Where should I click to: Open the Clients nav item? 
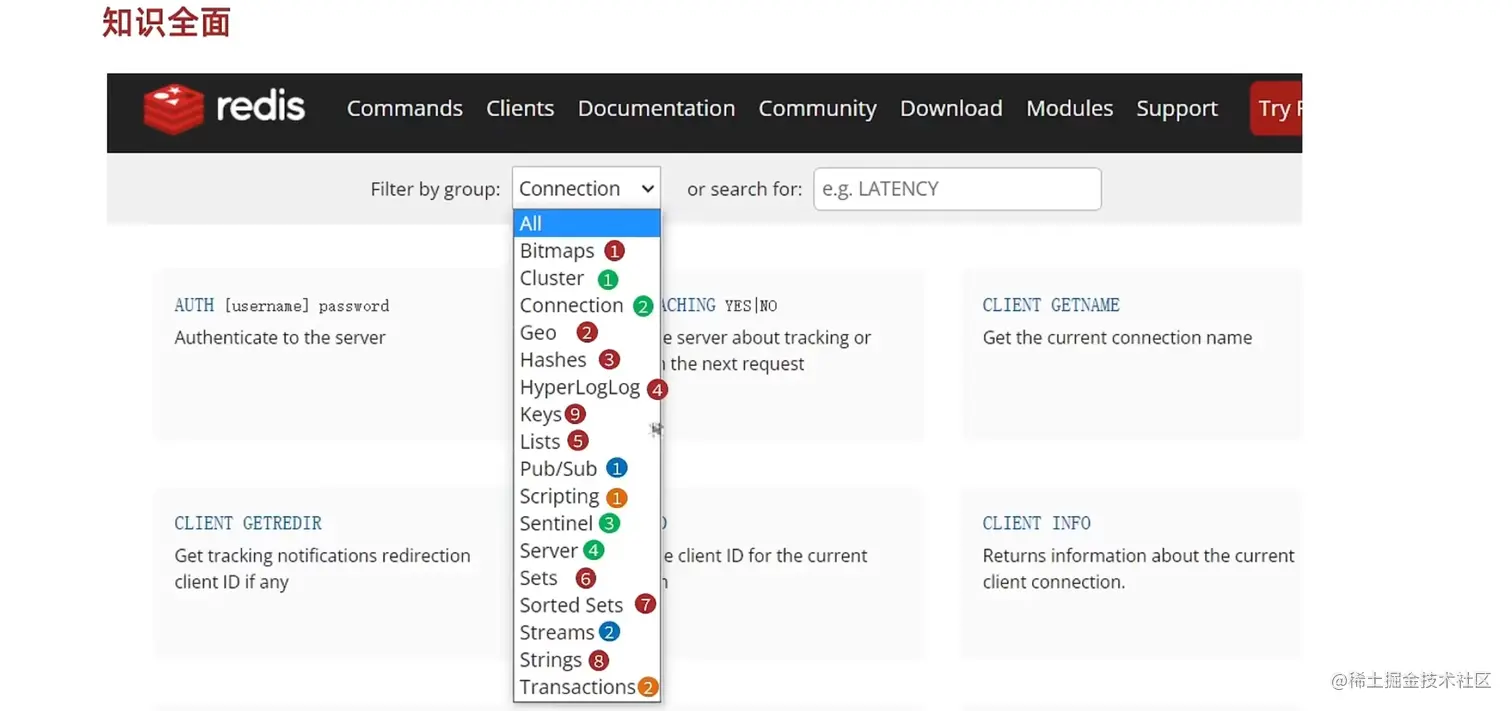click(x=520, y=108)
